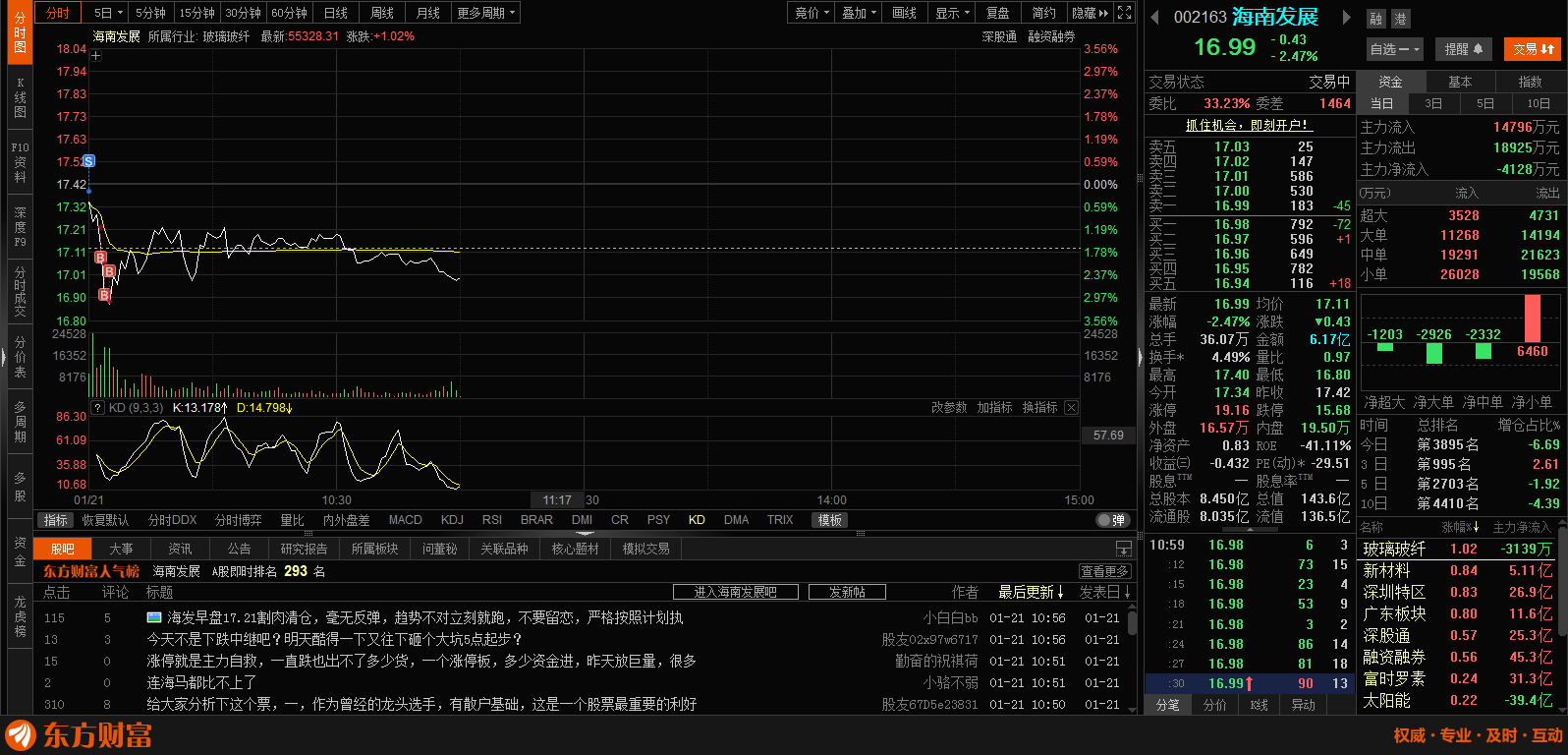Close the KD indicator sub-panel

[1071, 407]
